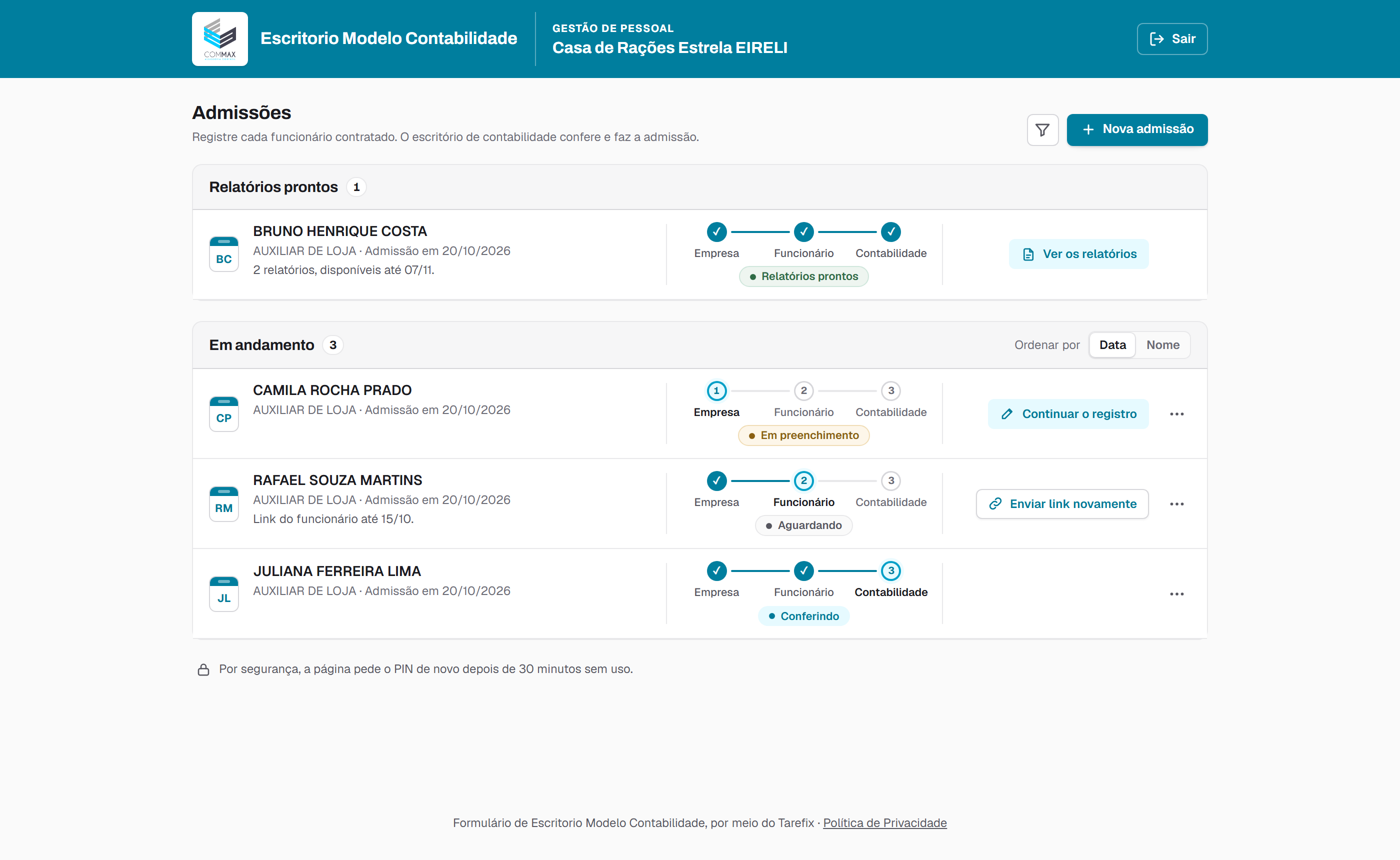Select Camila's step 2 Funcionário circle
Image resolution: width=1400 pixels, height=860 pixels.
click(803, 391)
